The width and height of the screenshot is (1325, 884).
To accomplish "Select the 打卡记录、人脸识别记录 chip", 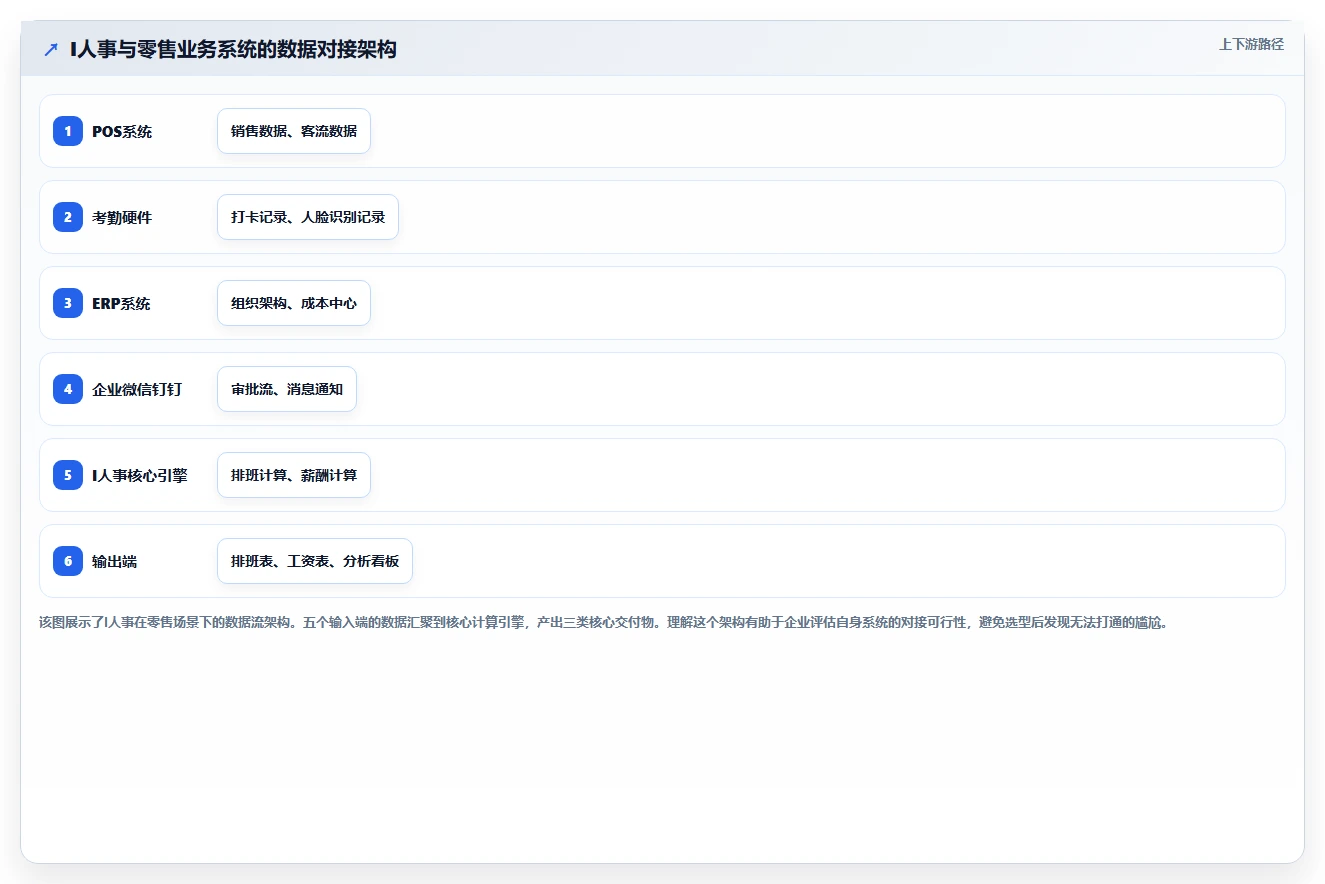I will pyautogui.click(x=308, y=217).
